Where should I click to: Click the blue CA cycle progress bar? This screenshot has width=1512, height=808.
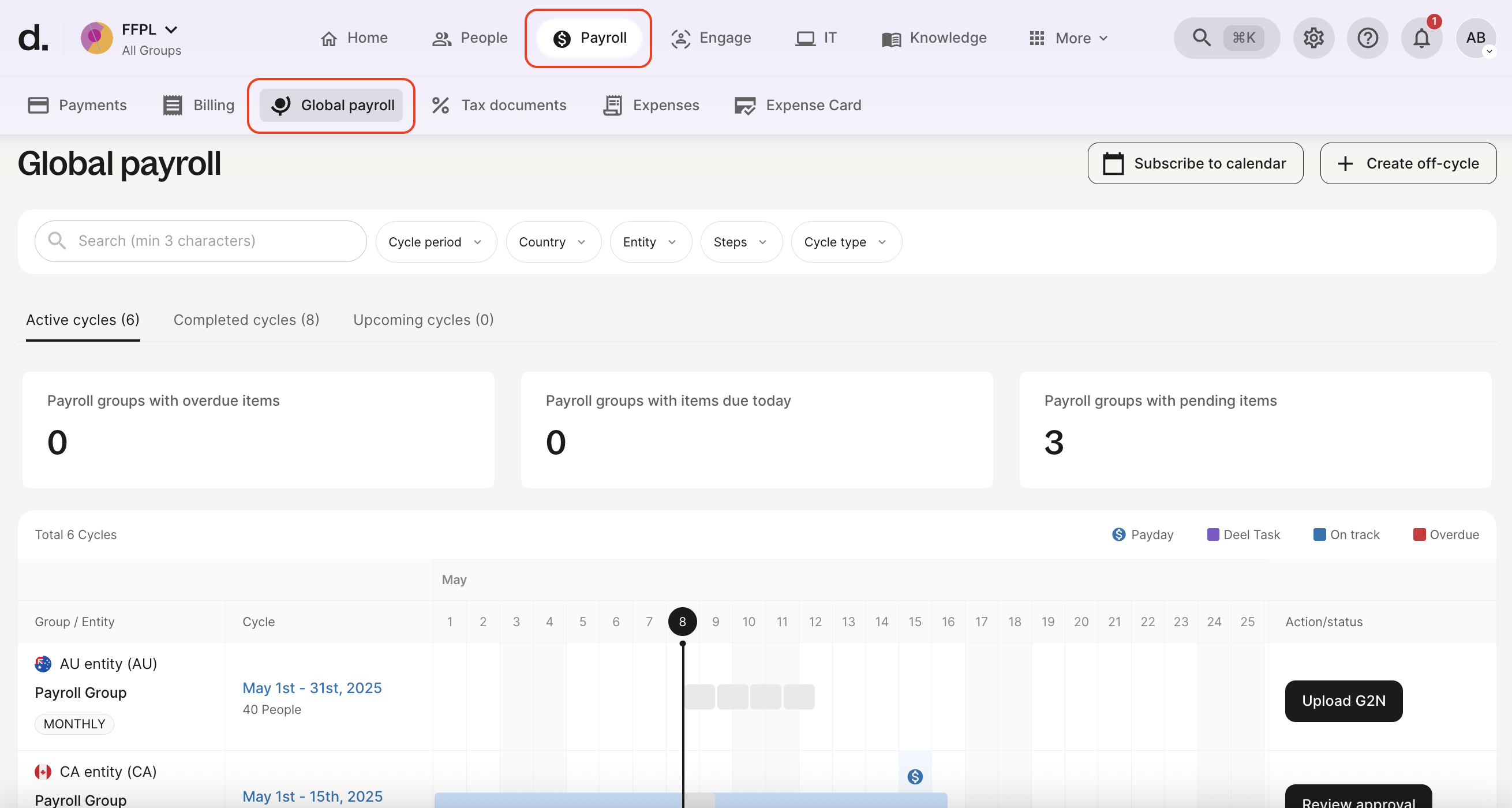tap(691, 800)
